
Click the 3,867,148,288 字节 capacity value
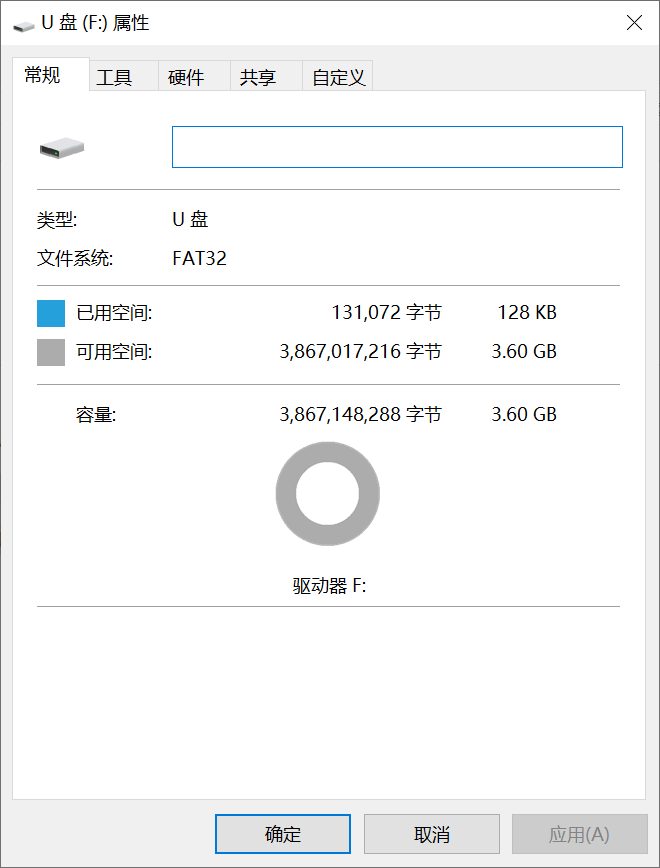coord(360,414)
